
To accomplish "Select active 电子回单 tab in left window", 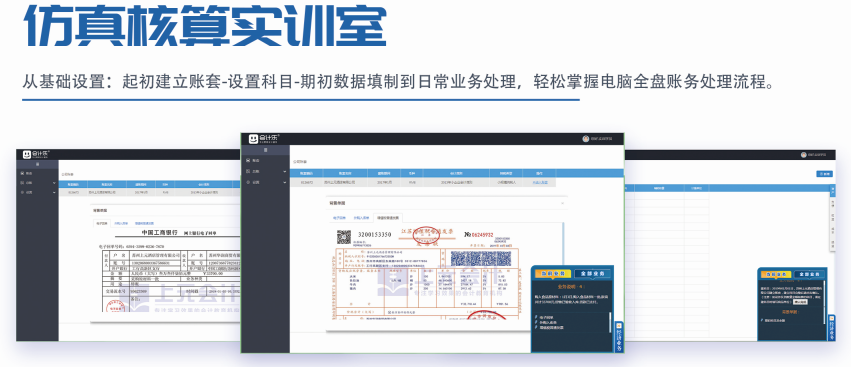I will pos(102,223).
